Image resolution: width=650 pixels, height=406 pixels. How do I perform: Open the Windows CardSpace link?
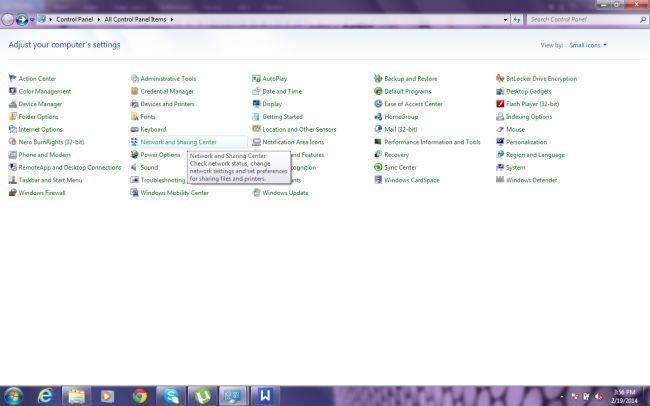pyautogui.click(x=412, y=180)
